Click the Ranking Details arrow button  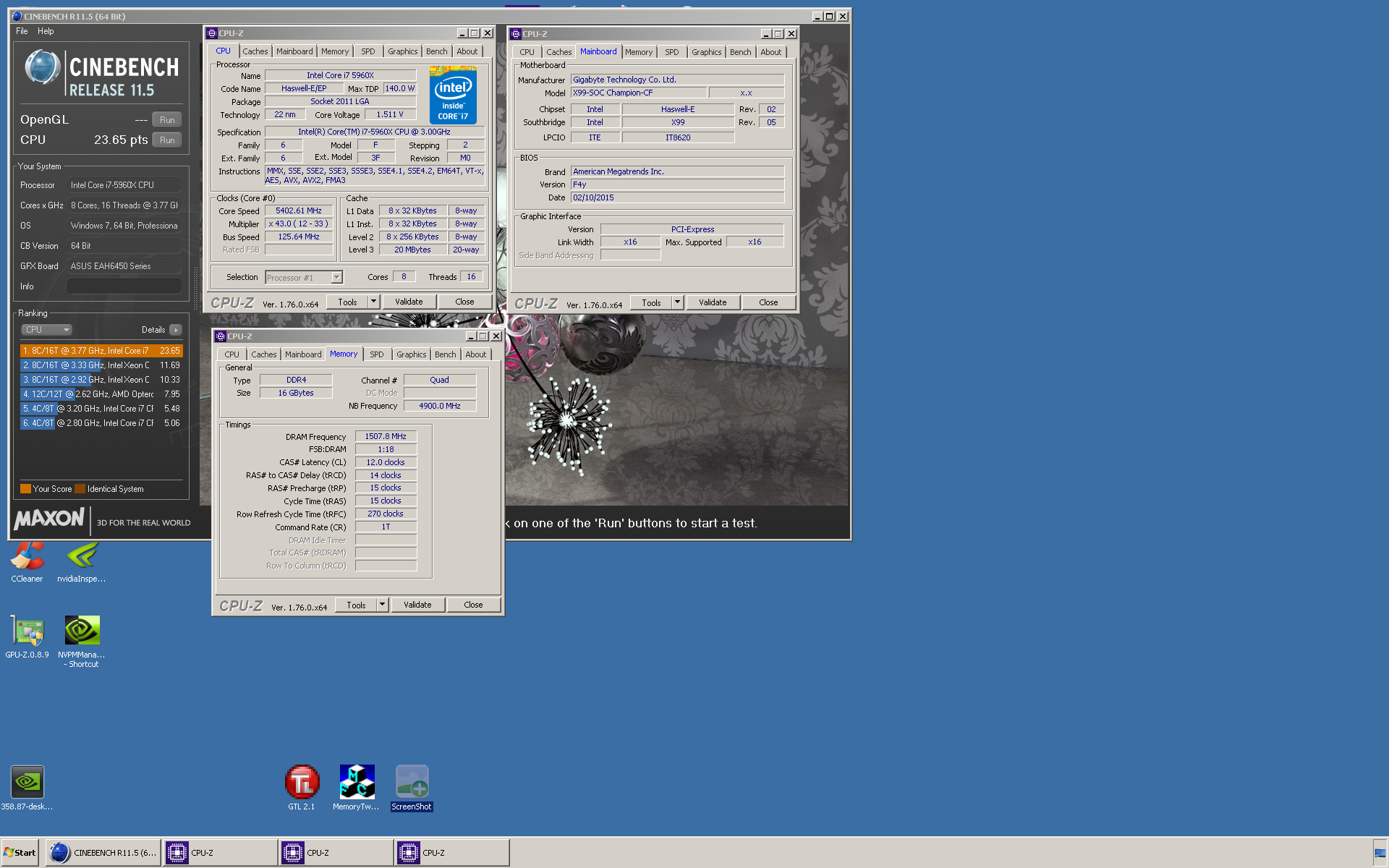(176, 330)
